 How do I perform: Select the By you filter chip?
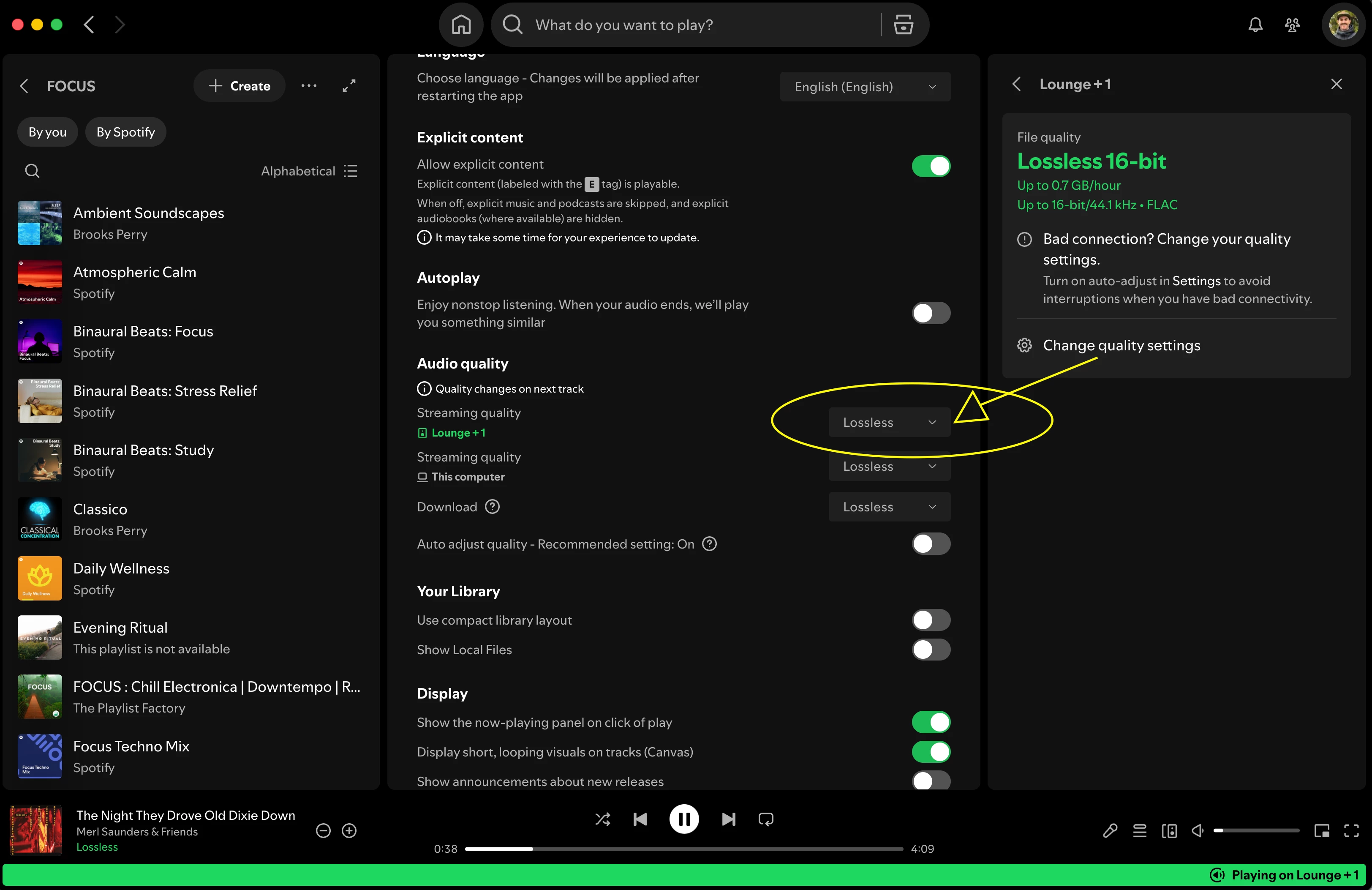47,132
